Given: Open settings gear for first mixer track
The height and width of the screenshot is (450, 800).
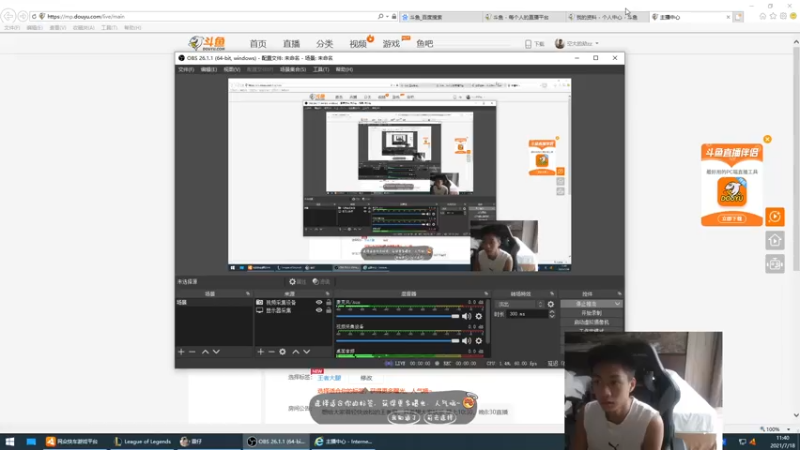Looking at the screenshot, I should click(x=479, y=316).
